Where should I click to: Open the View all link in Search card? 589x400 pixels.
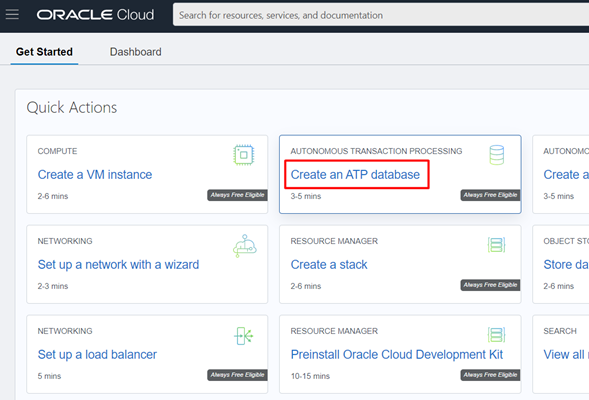coord(566,355)
